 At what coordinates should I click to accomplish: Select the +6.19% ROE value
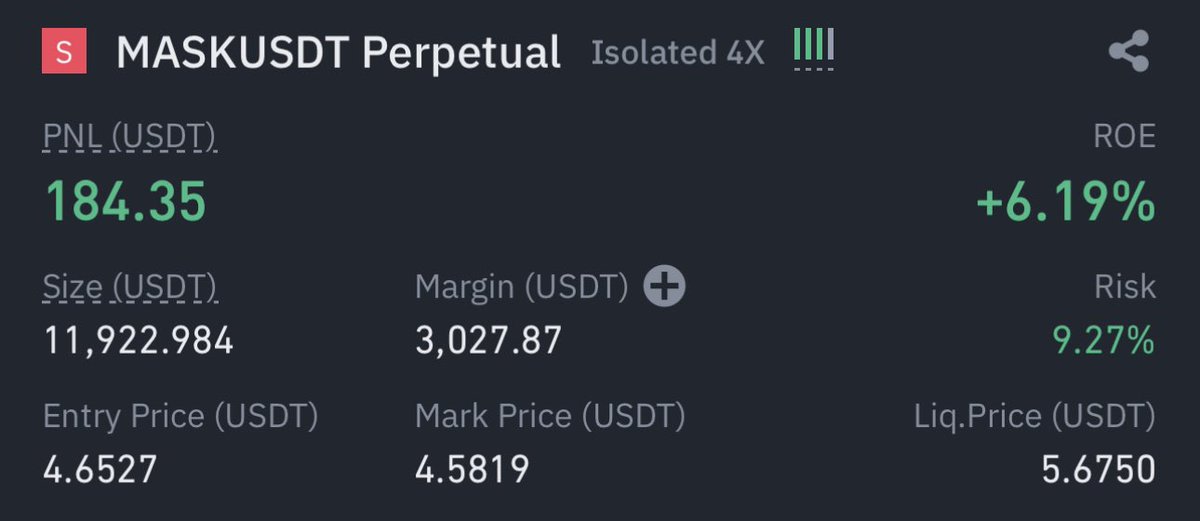click(1066, 203)
